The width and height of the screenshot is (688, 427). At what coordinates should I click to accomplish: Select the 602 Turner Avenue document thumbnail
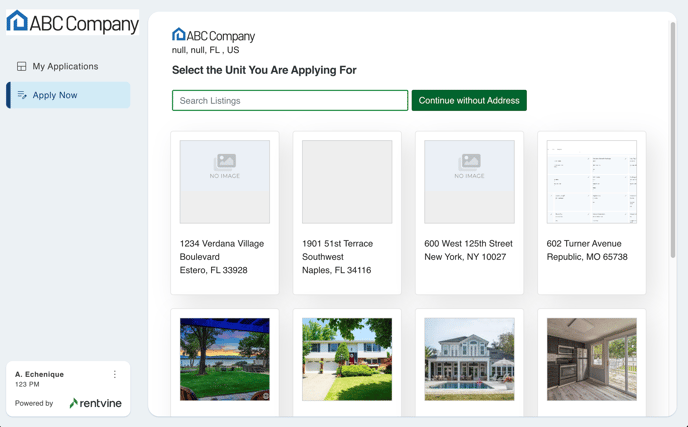tap(591, 181)
